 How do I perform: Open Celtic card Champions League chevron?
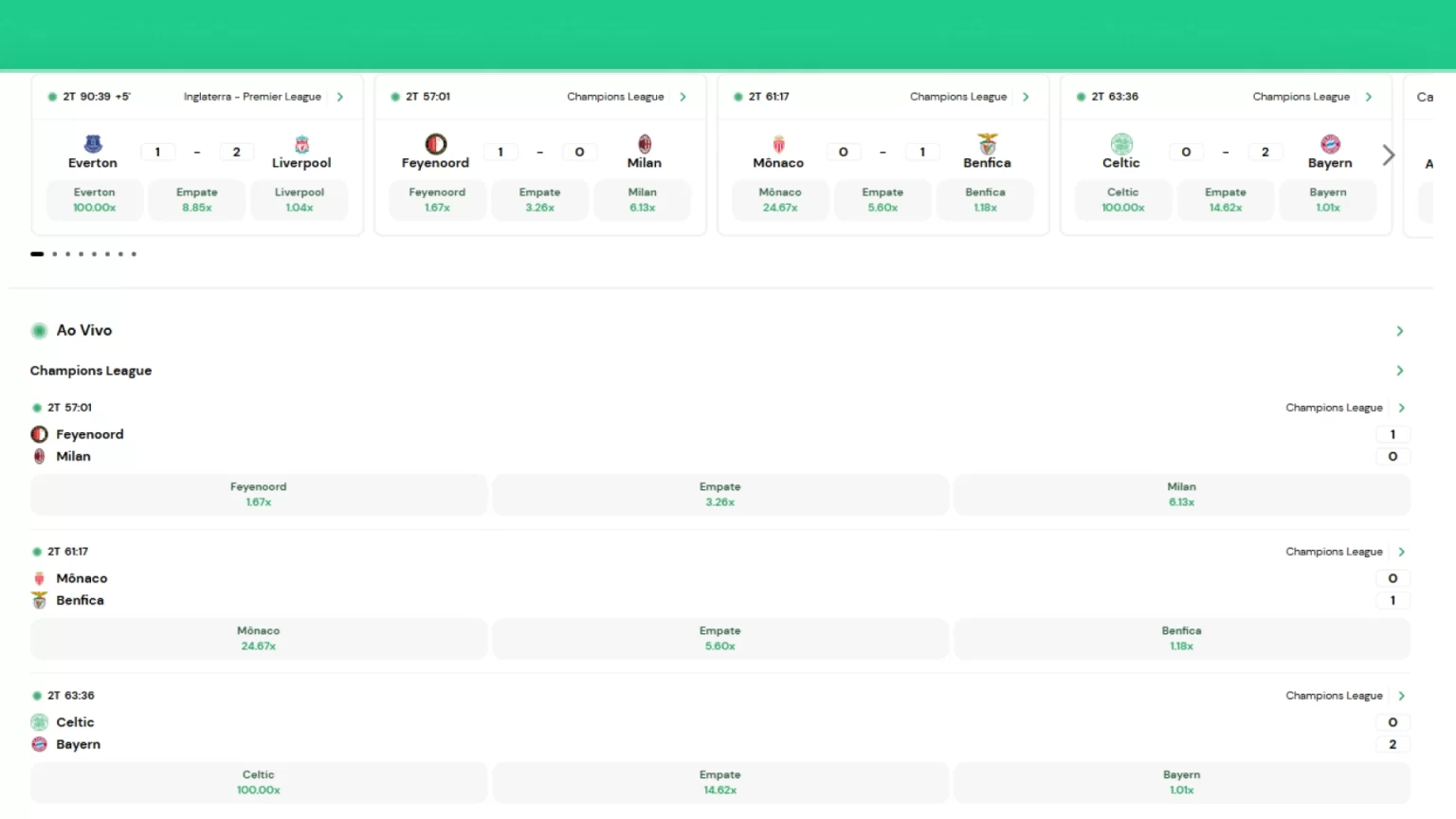(1369, 97)
